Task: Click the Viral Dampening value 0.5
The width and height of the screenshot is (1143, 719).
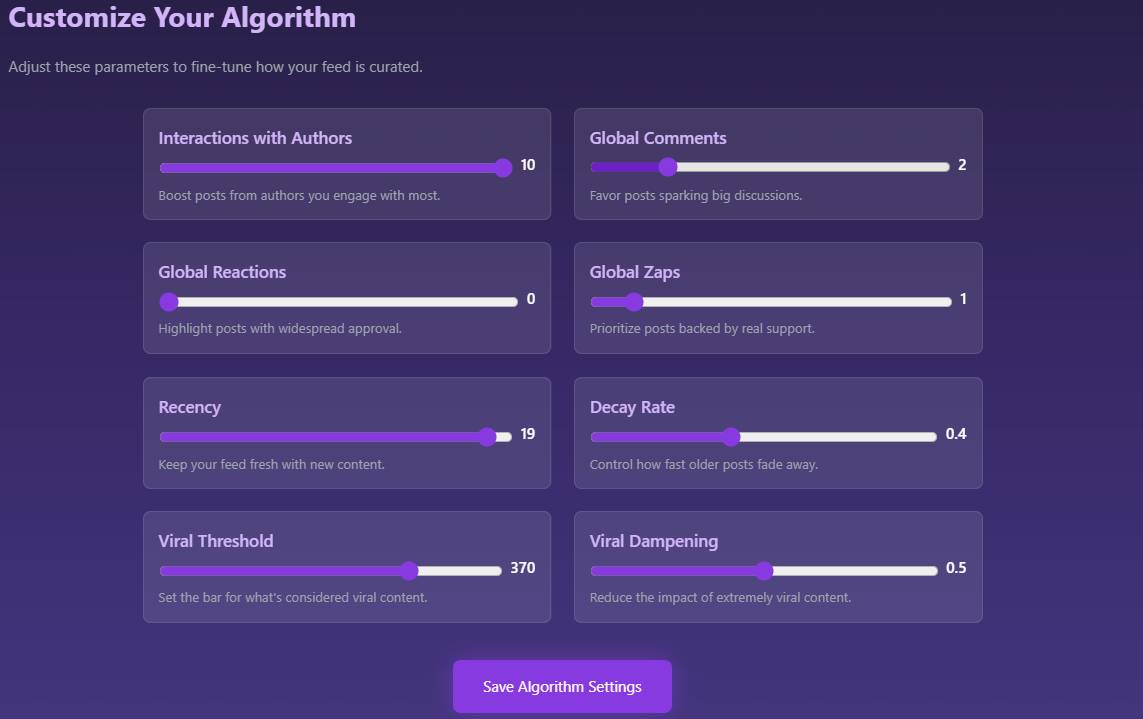Action: click(956, 568)
